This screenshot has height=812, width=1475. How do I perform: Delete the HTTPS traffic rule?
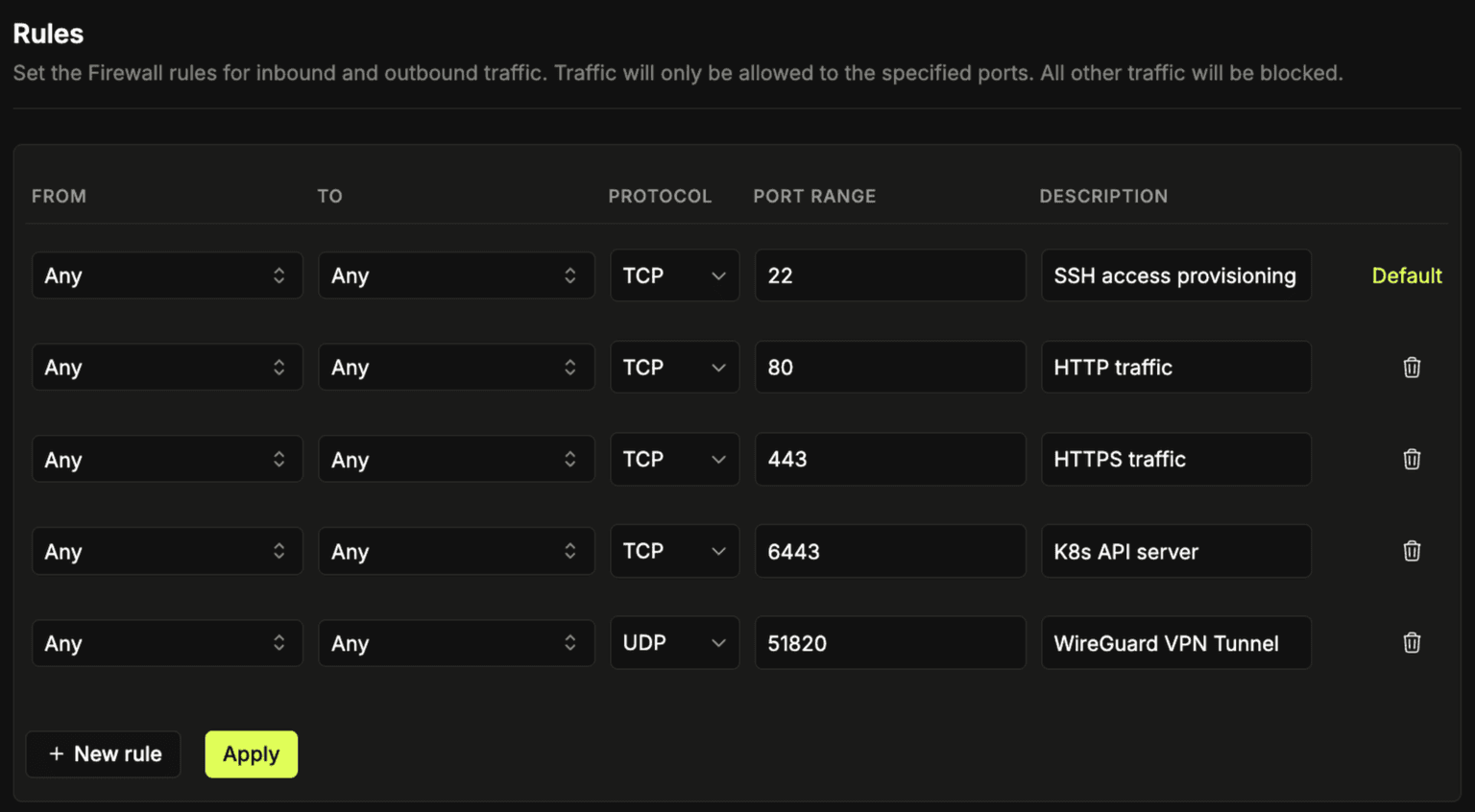[x=1412, y=459]
